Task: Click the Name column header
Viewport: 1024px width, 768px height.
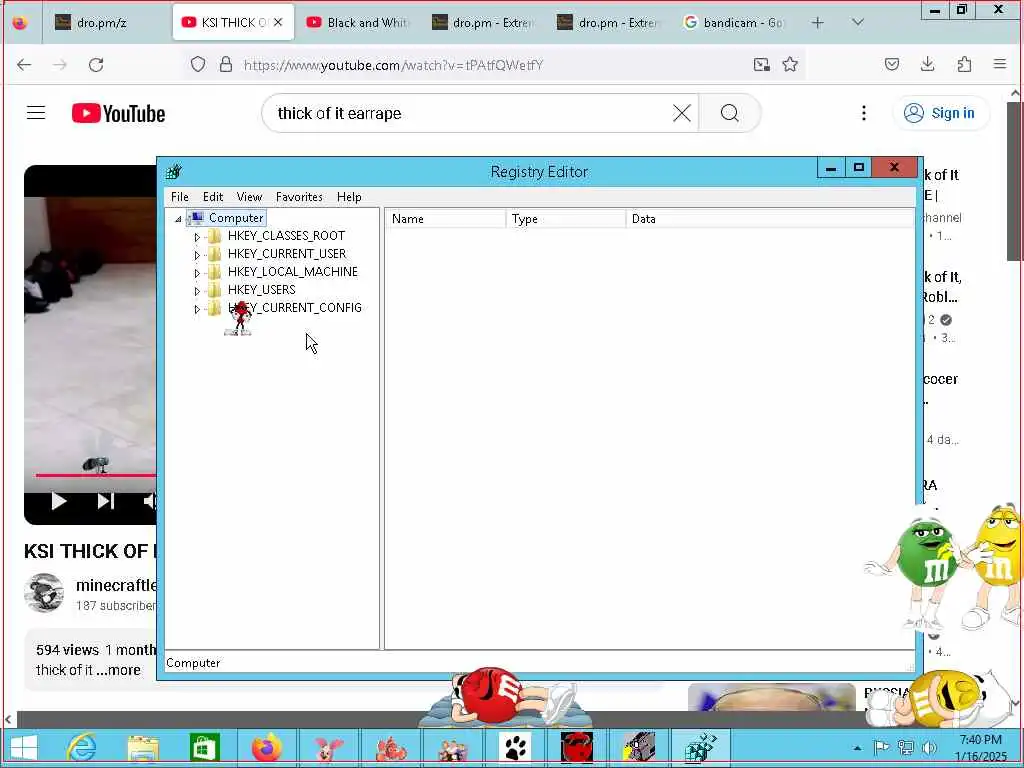Action: click(445, 219)
